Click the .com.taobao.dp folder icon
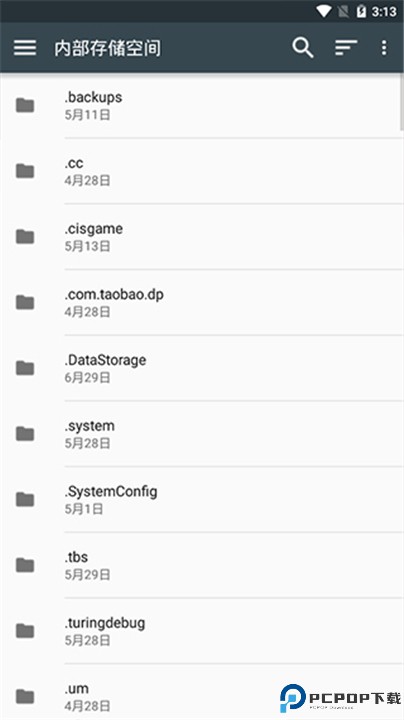The height and width of the screenshot is (720, 404). point(25,302)
